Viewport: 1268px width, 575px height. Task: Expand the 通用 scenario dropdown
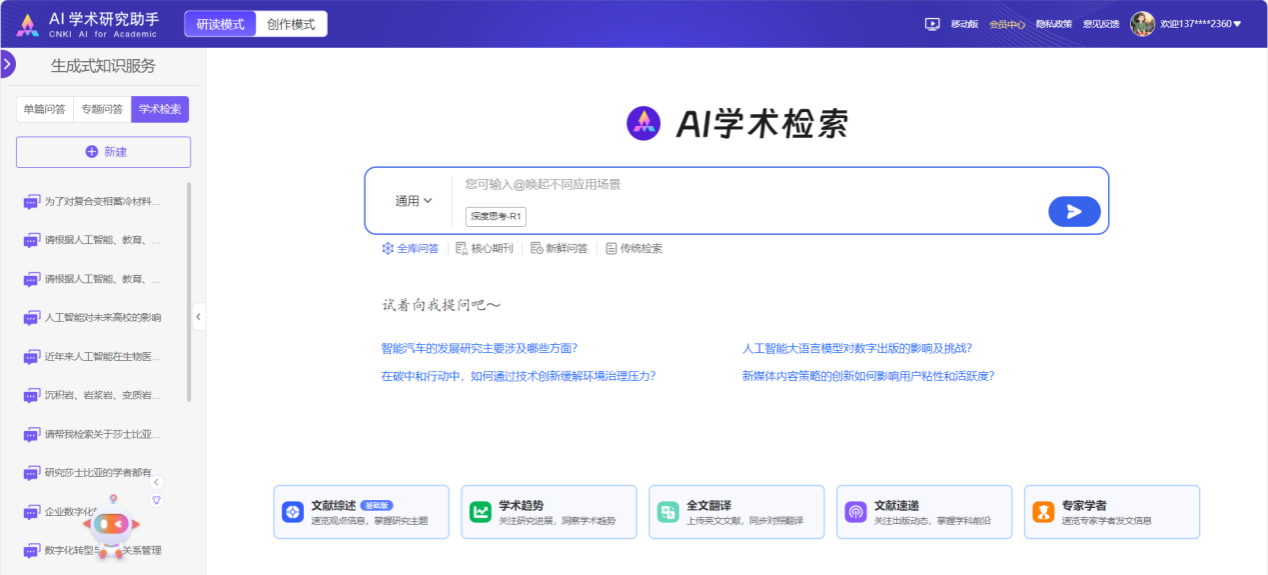pyautogui.click(x=413, y=201)
